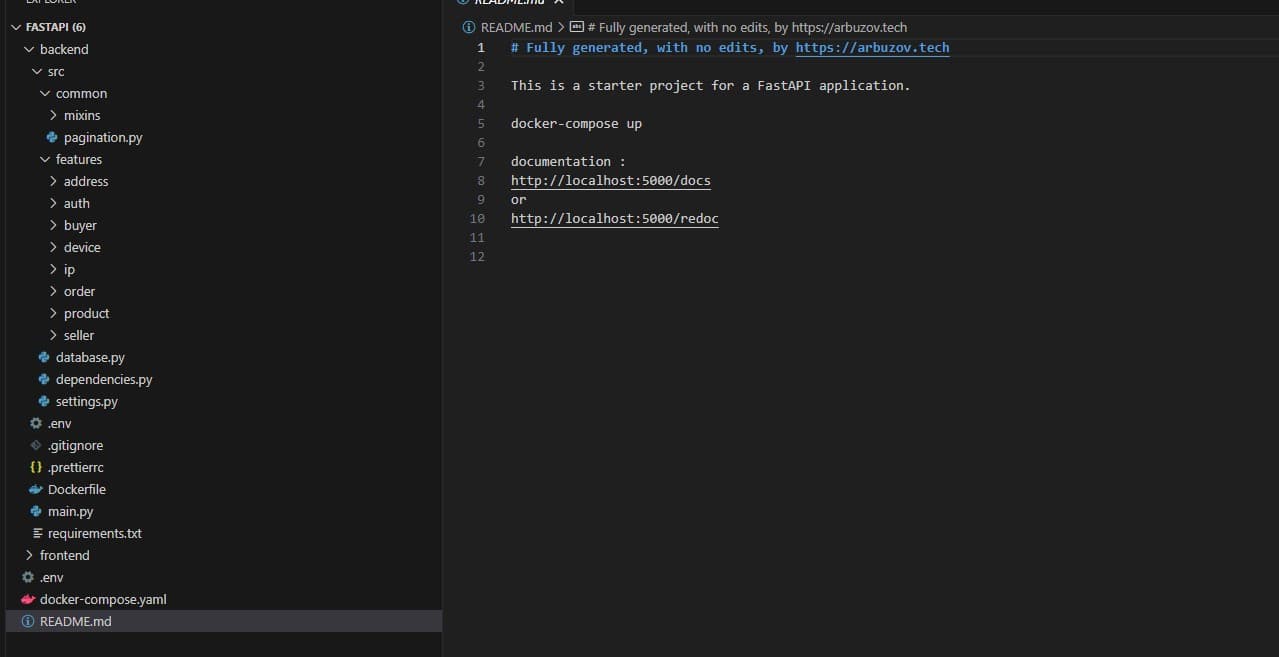Follow the http://localhost:5000/redoc link
Image resolution: width=1279 pixels, height=657 pixels.
pos(615,218)
